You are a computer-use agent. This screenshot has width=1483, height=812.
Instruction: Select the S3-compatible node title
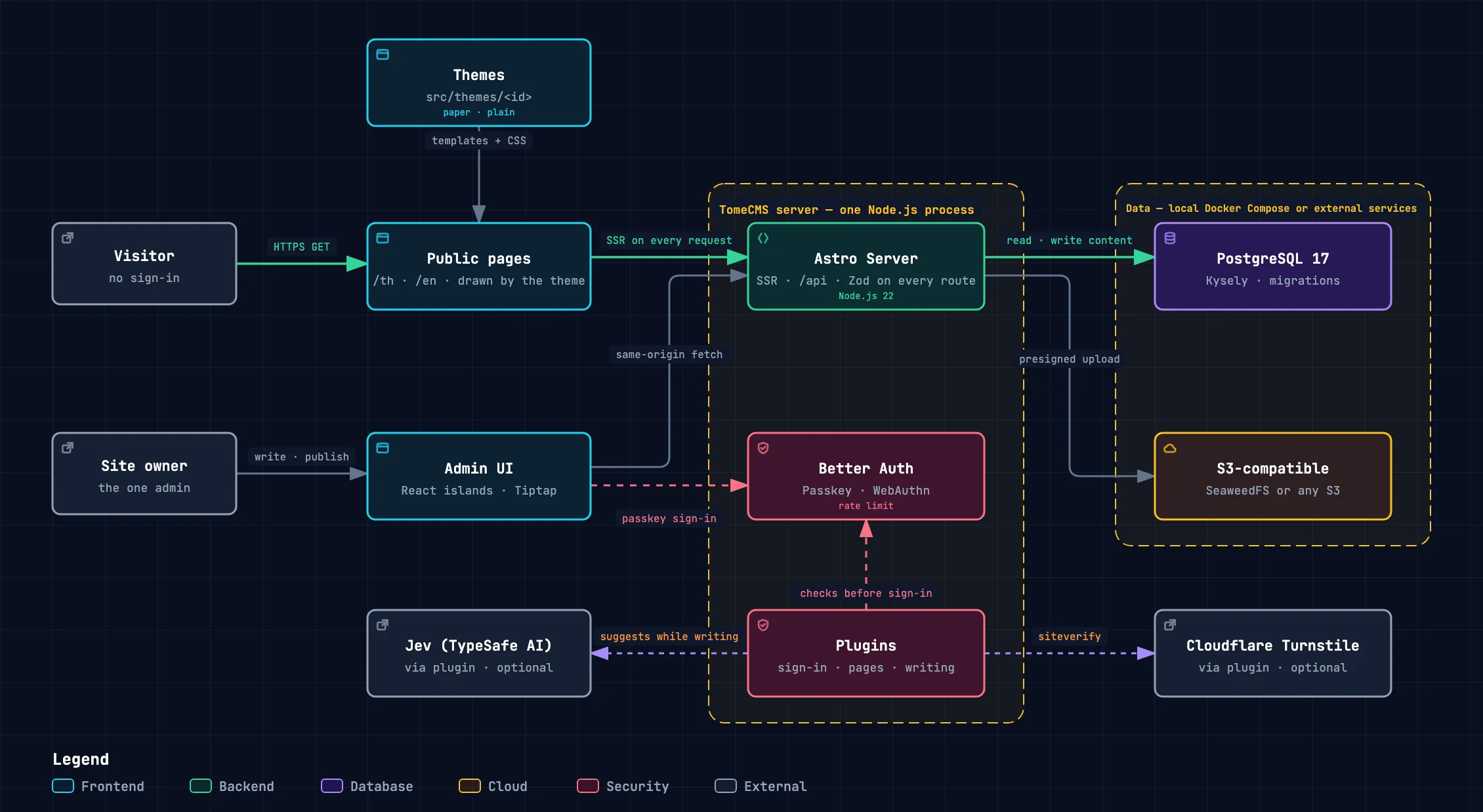1273,468
